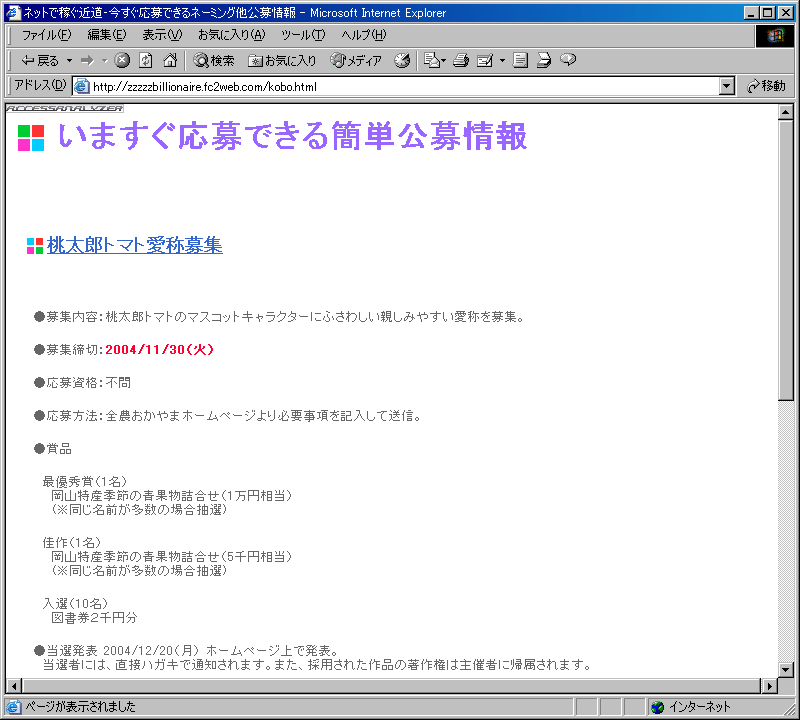The width and height of the screenshot is (800, 720).
Task: Click the IE icon in title bar
Action: pyautogui.click(x=13, y=13)
